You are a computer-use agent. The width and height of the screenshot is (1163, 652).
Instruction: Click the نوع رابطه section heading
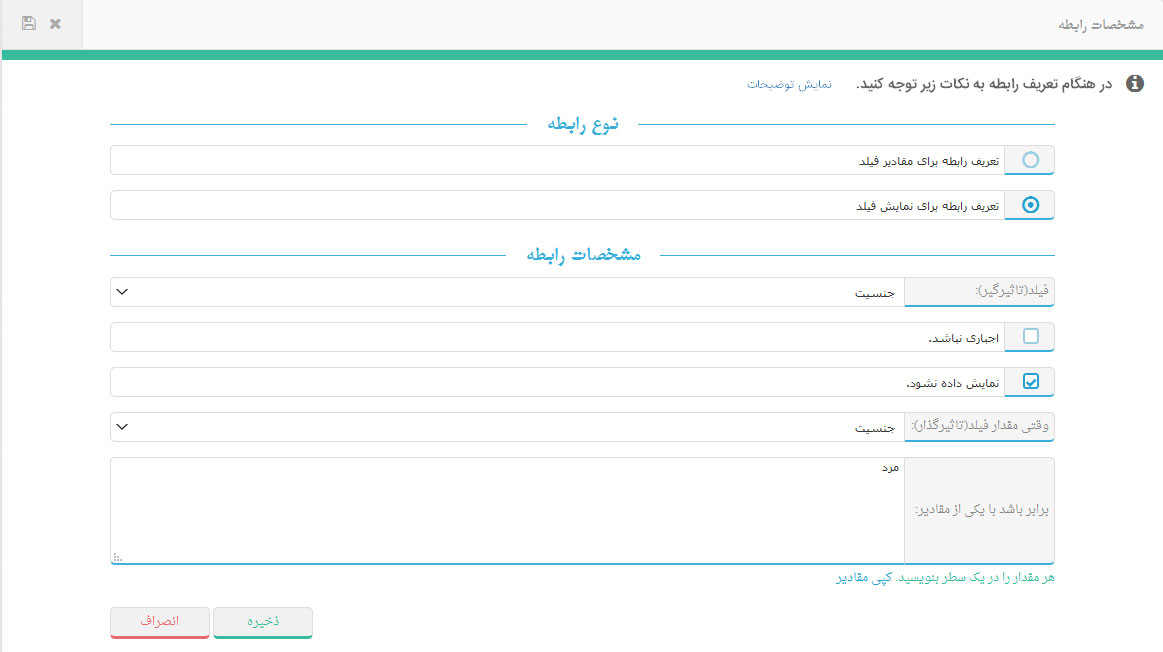(x=583, y=124)
